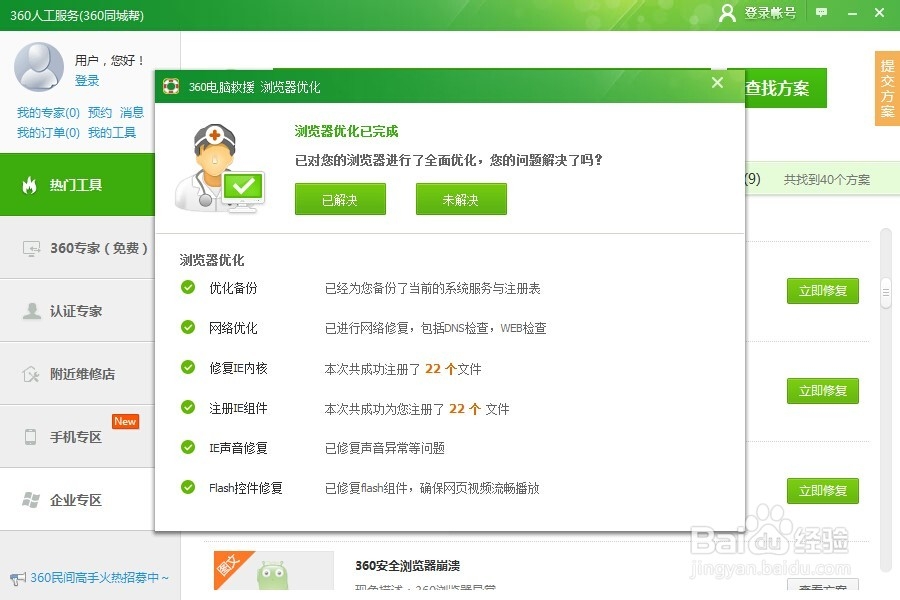This screenshot has width=900, height=600.
Task: Click the New badge on 手机专区
Action: click(x=125, y=421)
